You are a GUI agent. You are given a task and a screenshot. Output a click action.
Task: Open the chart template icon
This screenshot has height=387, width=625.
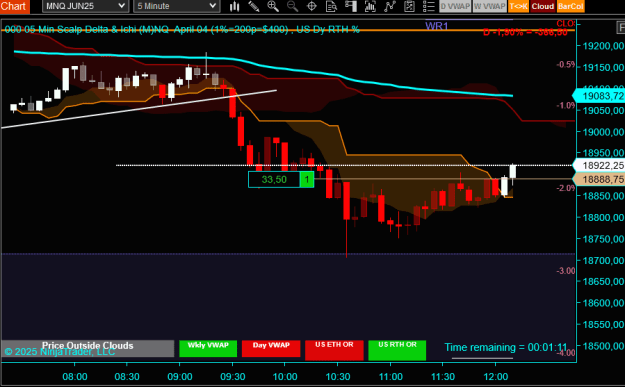pyautogui.click(x=409, y=6)
